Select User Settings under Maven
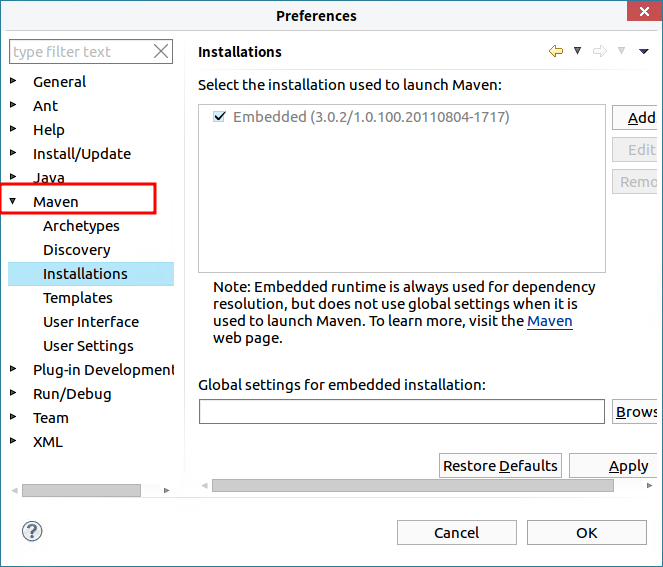Image resolution: width=663 pixels, height=567 pixels. click(x=88, y=346)
